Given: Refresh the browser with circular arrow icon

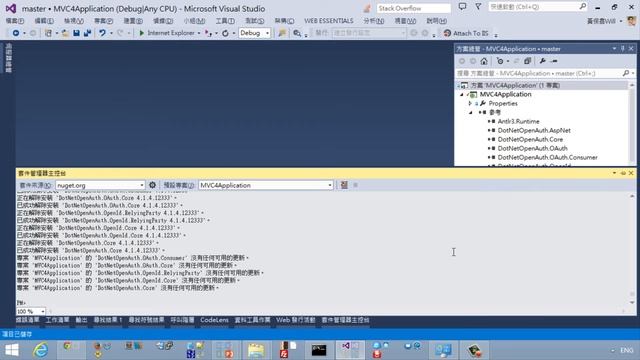Looking at the screenshot, I should pos(225,33).
